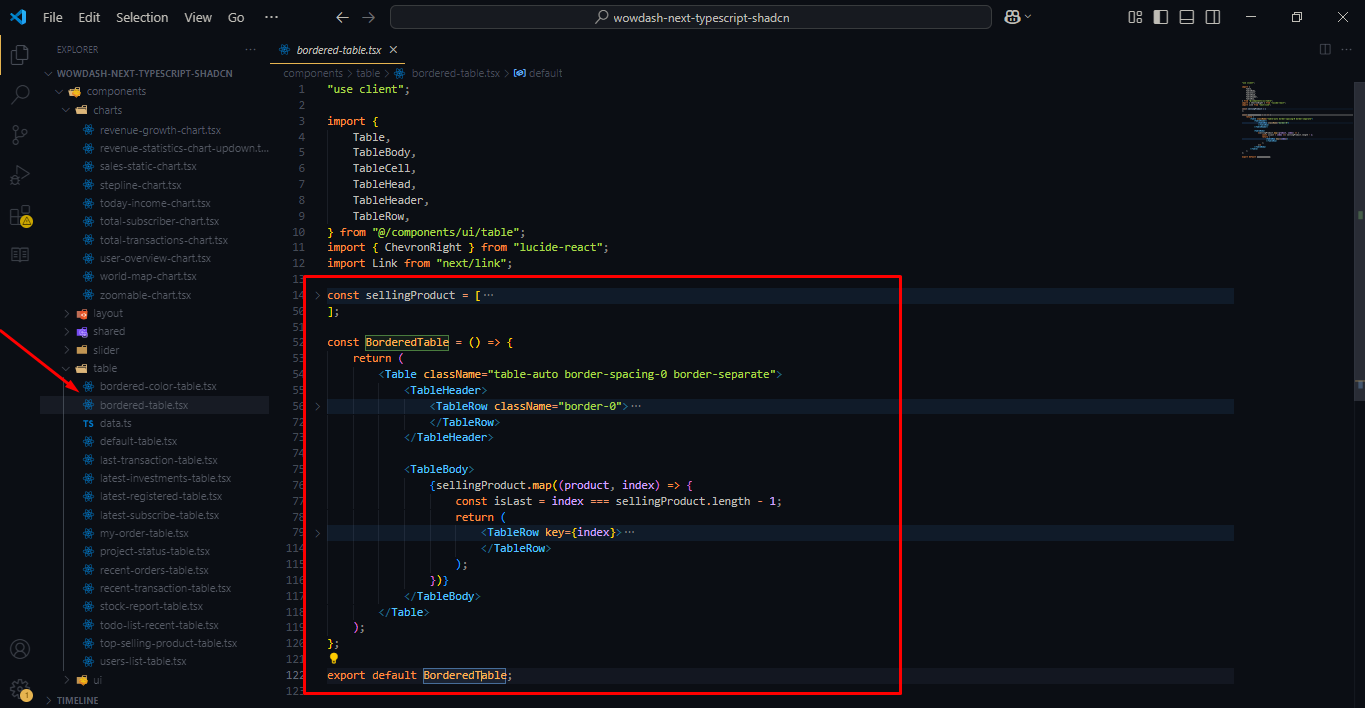Toggle the secondary side bar
This screenshot has width=1365, height=708.
coord(1212,17)
